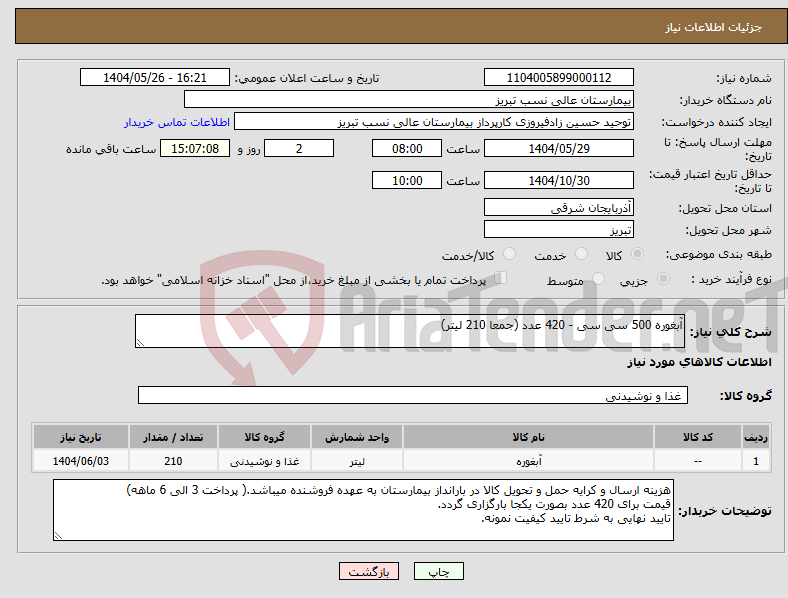Screen dimensions: 788x598
Task: Select the کالا/خدمت radio button
Action: (x=510, y=254)
